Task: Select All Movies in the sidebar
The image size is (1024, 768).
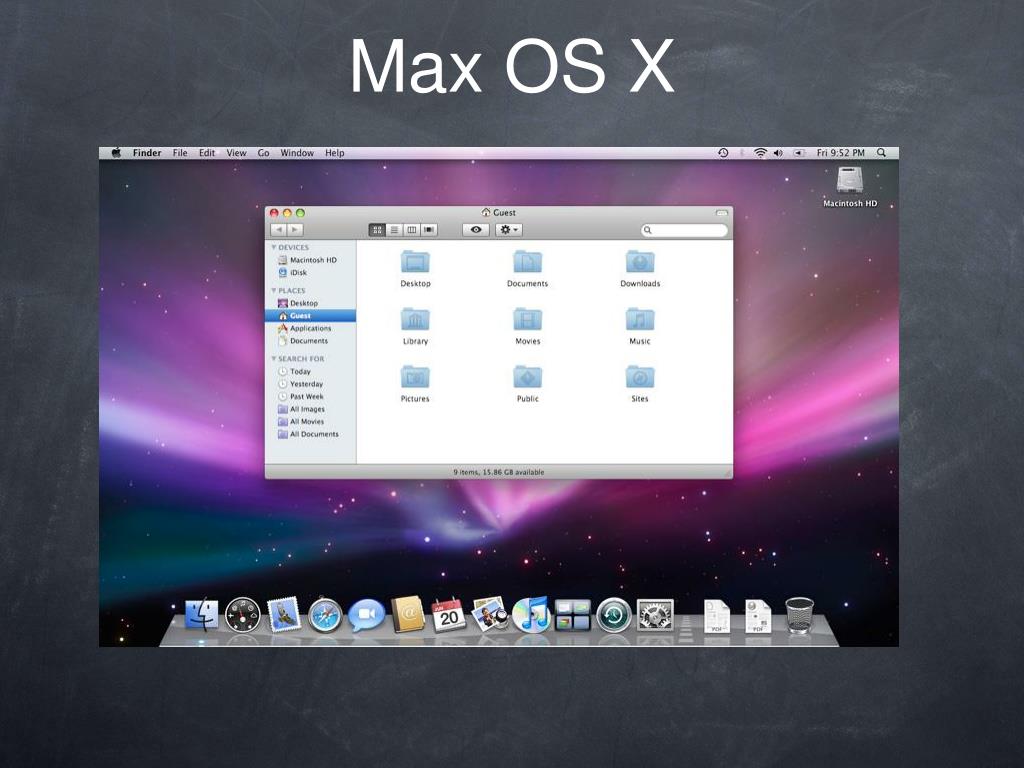Action: [310, 421]
